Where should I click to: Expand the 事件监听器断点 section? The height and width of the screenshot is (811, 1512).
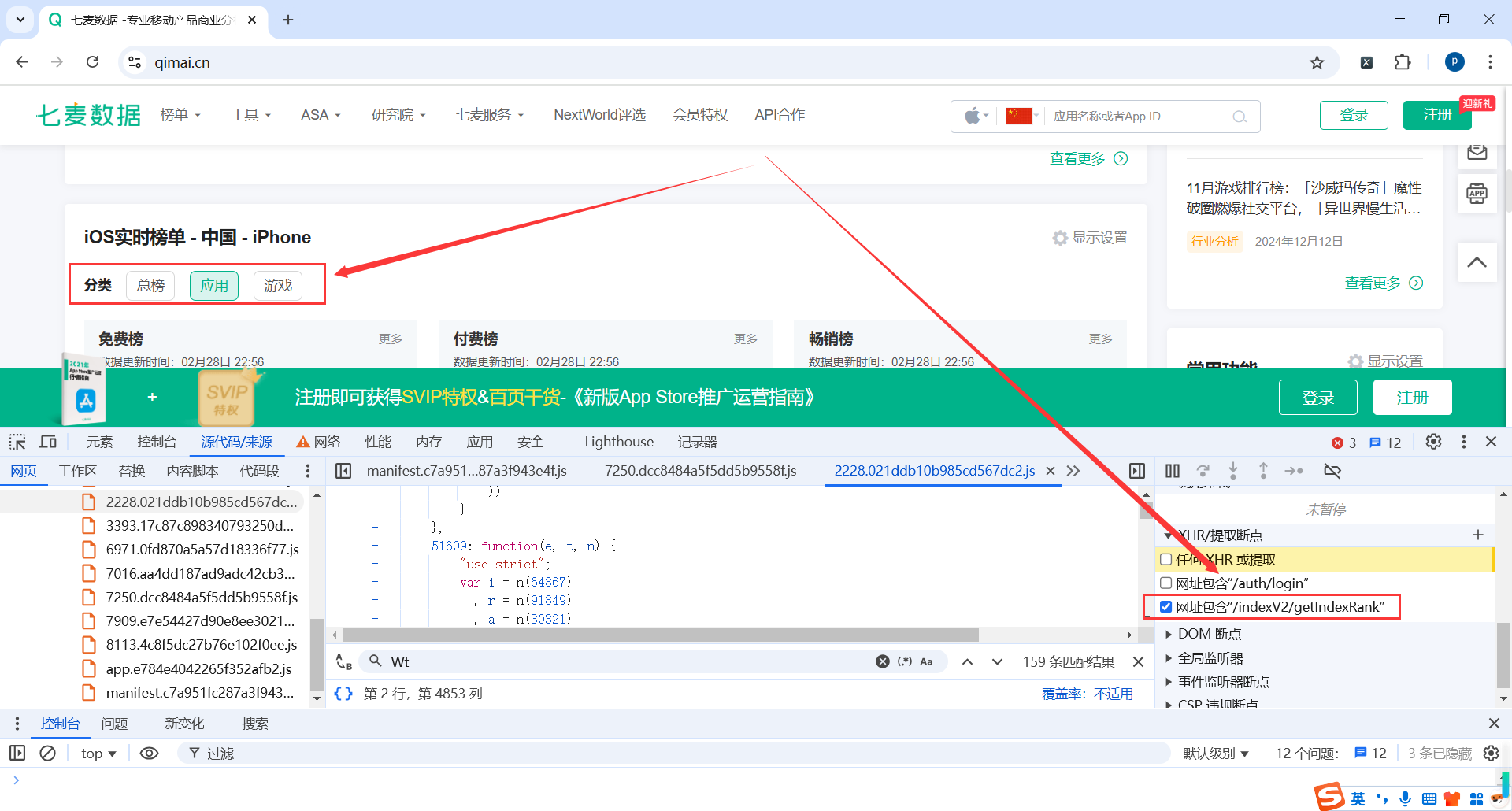pyautogui.click(x=1217, y=682)
